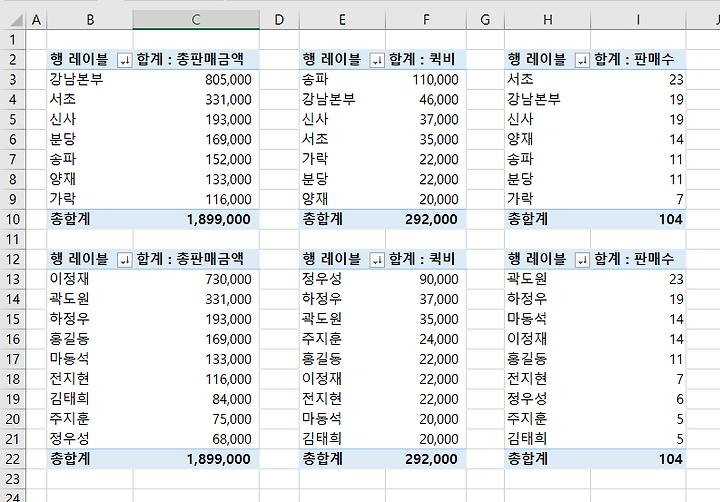Click the header cell '합계 : 판매수' in row 12
Screen dimensions: 720x502
[x=638, y=259]
